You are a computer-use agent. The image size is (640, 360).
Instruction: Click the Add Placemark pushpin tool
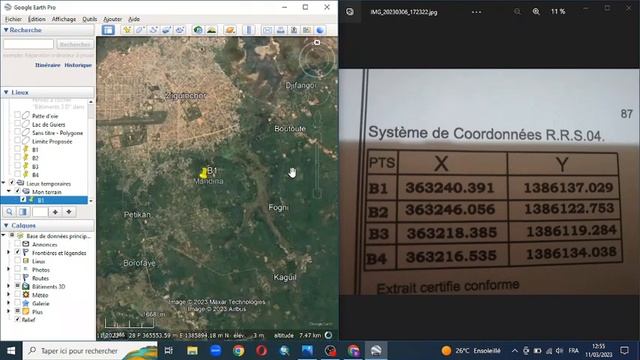(x=127, y=30)
